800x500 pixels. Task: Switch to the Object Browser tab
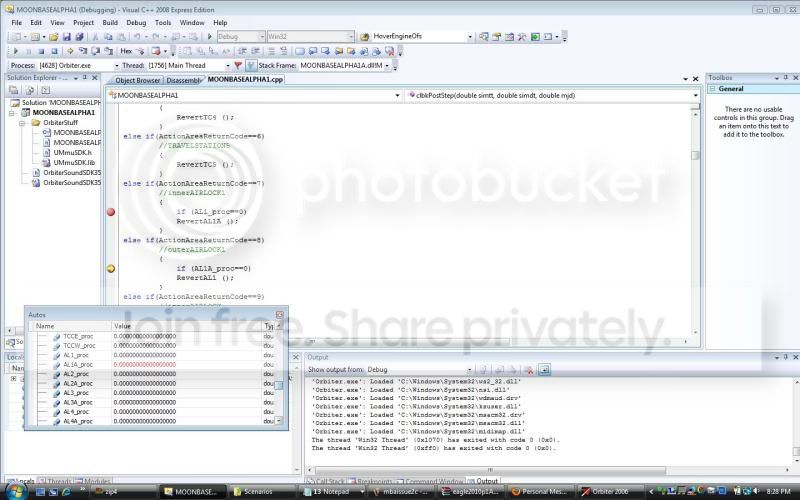[137, 80]
